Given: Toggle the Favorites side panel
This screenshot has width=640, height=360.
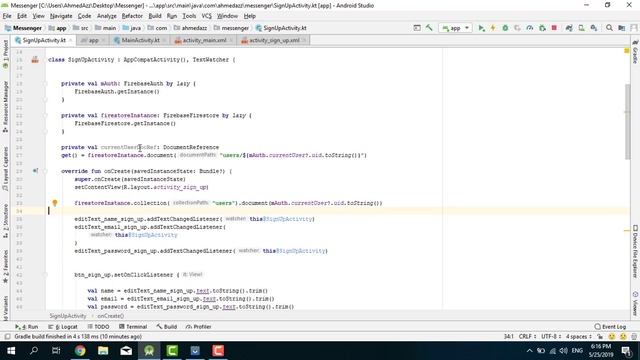Looking at the screenshot, I should pyautogui.click(x=5, y=267).
